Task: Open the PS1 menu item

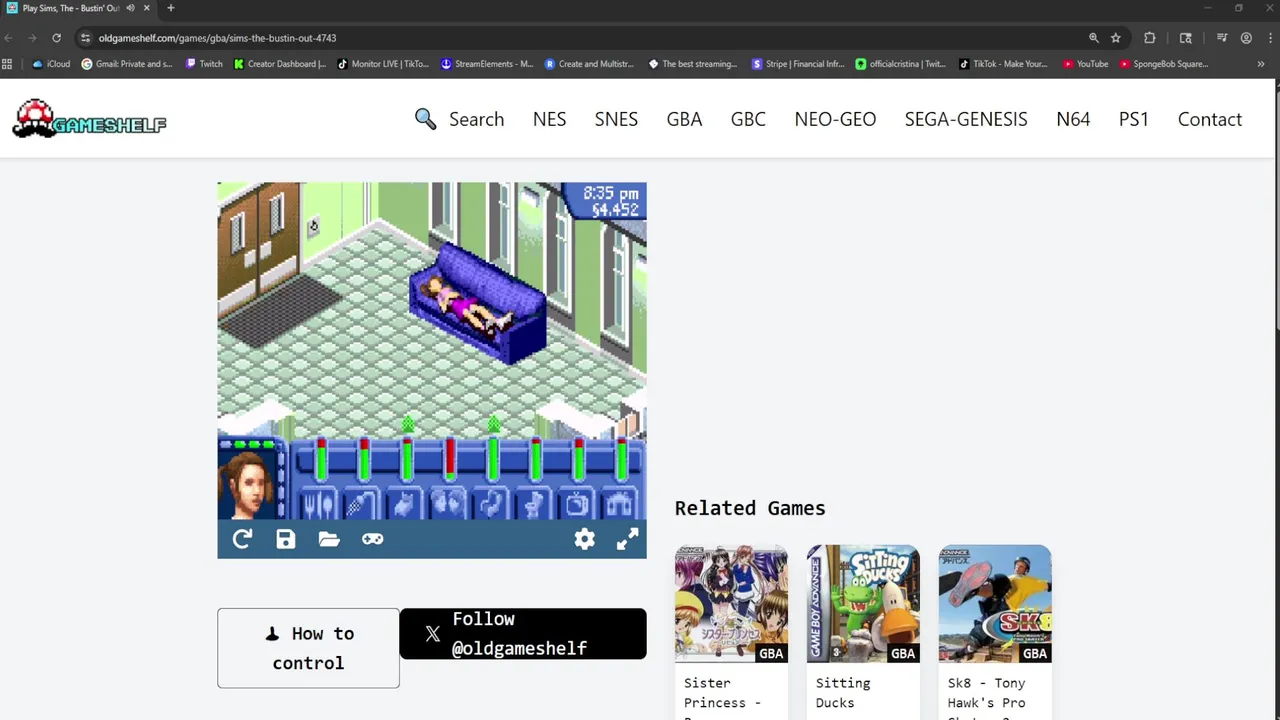Action: (1134, 119)
